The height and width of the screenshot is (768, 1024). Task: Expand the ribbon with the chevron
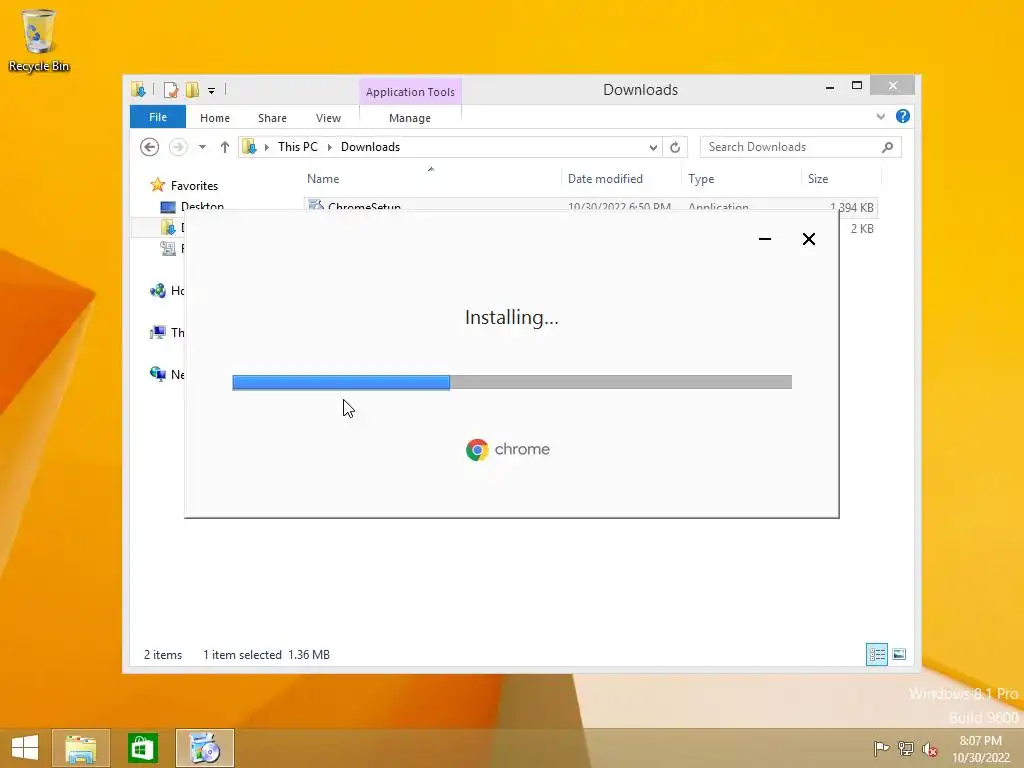click(880, 116)
